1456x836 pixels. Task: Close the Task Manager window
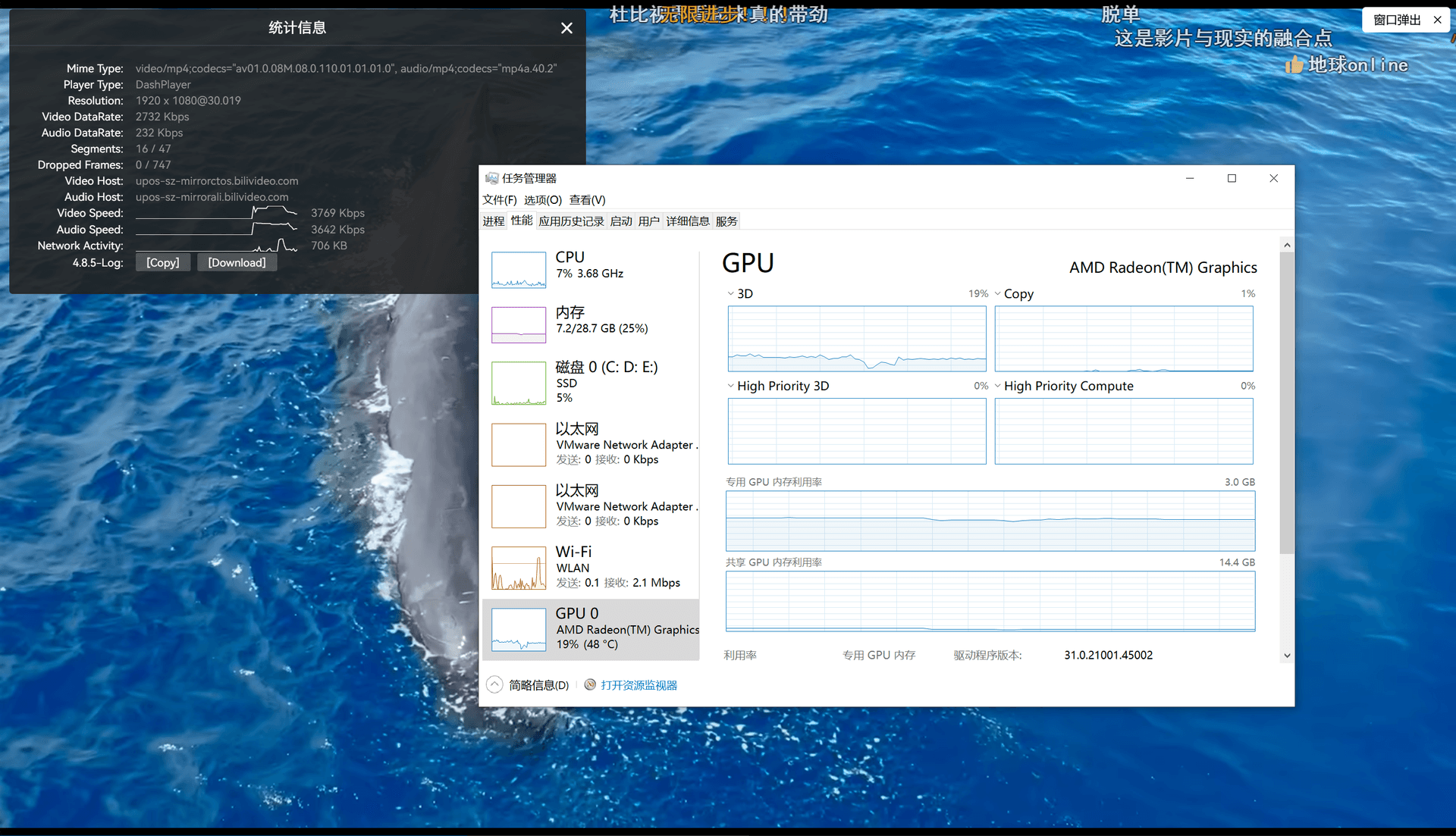click(x=1274, y=178)
